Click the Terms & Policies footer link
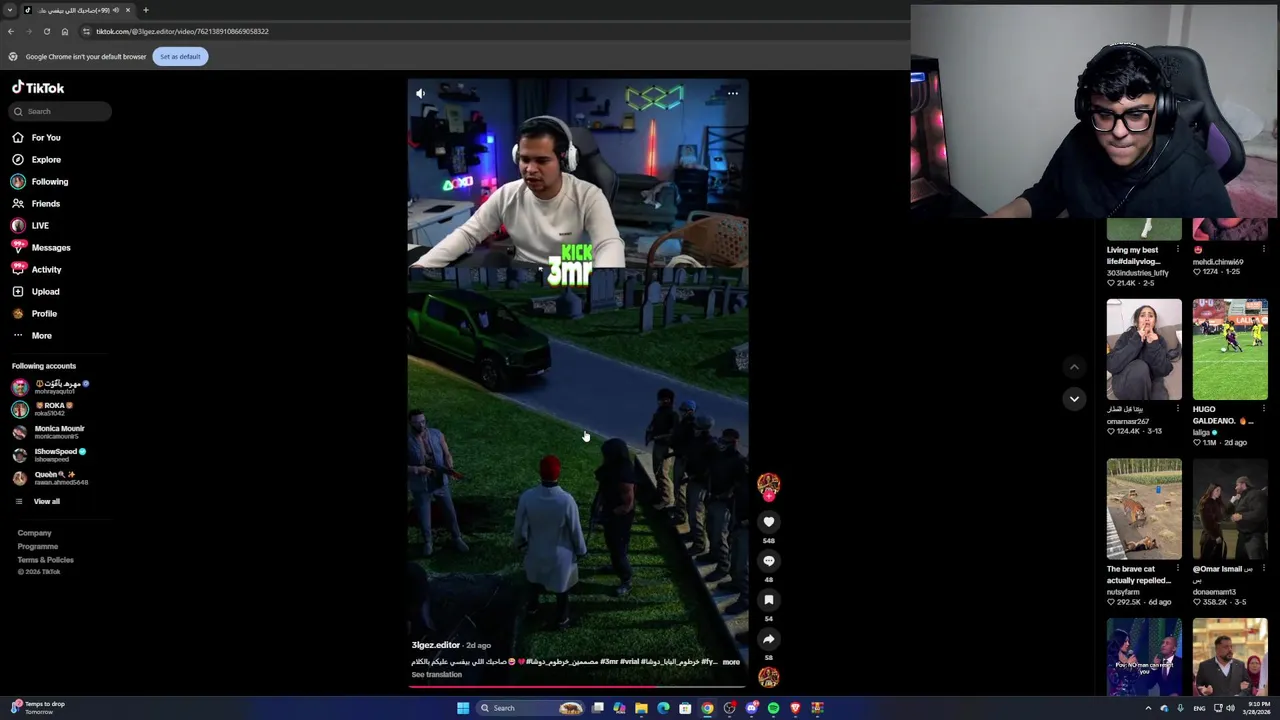The image size is (1280, 720). click(45, 559)
